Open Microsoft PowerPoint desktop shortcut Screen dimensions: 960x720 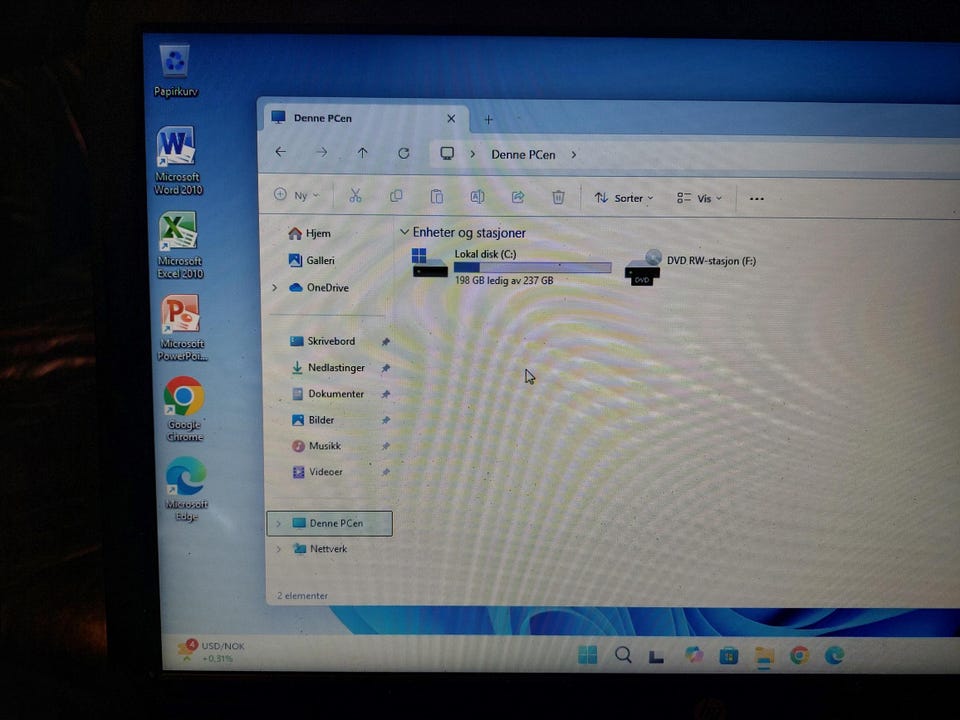click(182, 328)
